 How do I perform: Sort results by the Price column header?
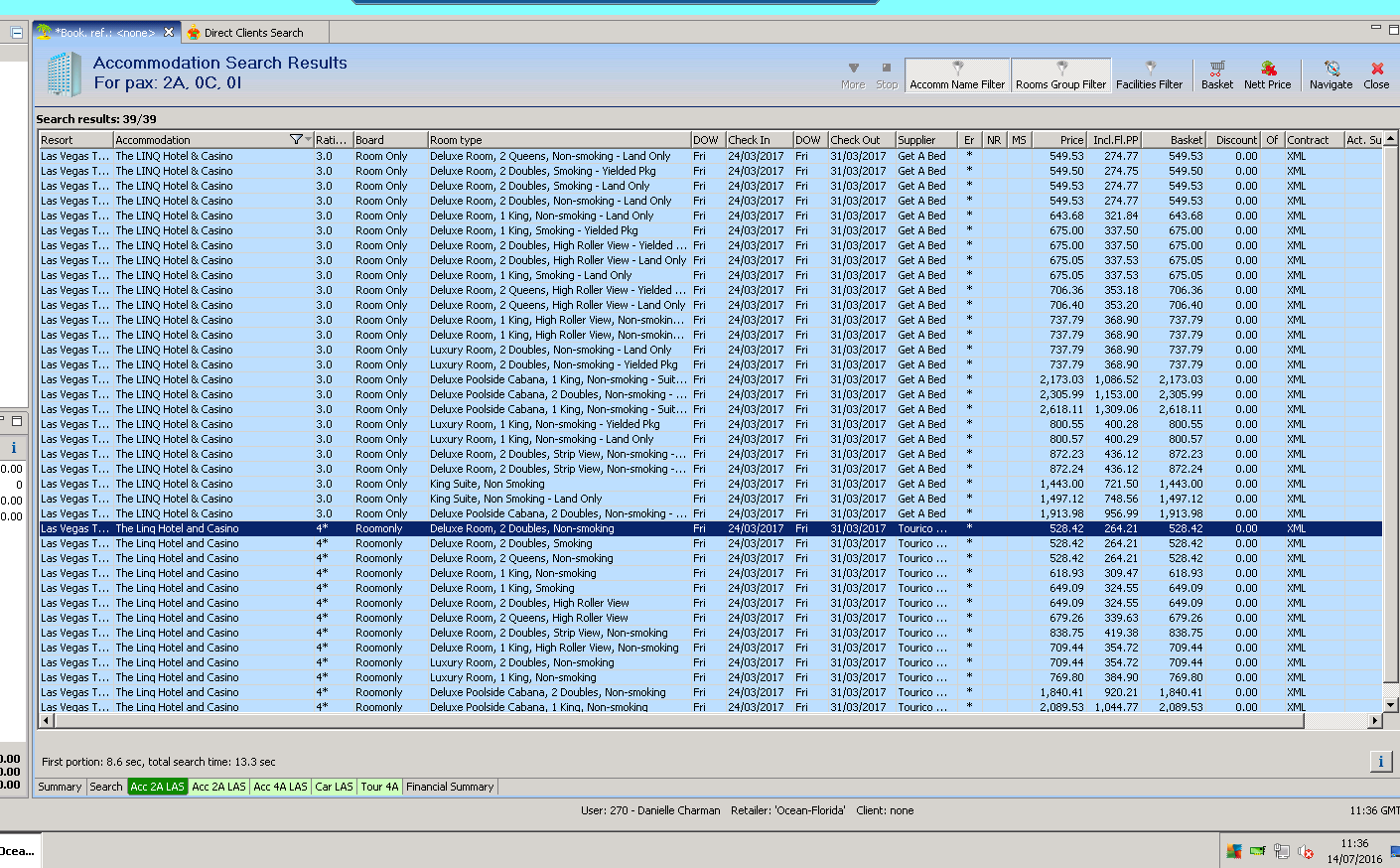click(1058, 140)
